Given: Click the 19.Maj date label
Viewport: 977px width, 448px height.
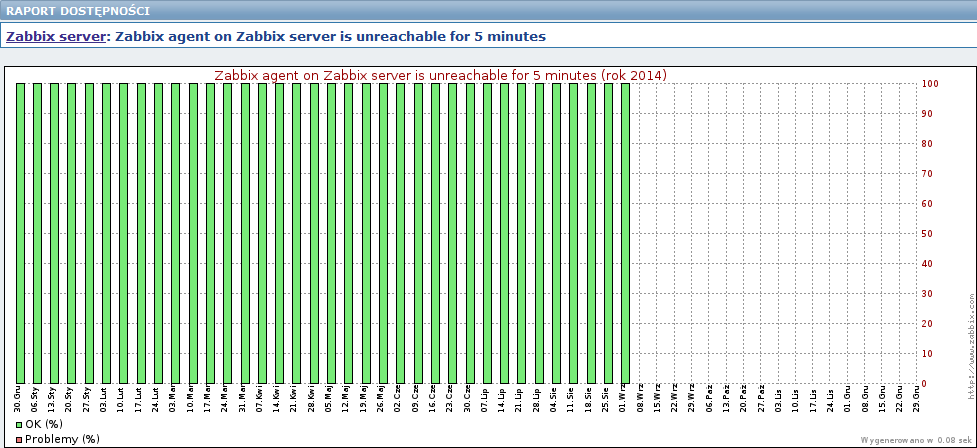Looking at the screenshot, I should [366, 397].
